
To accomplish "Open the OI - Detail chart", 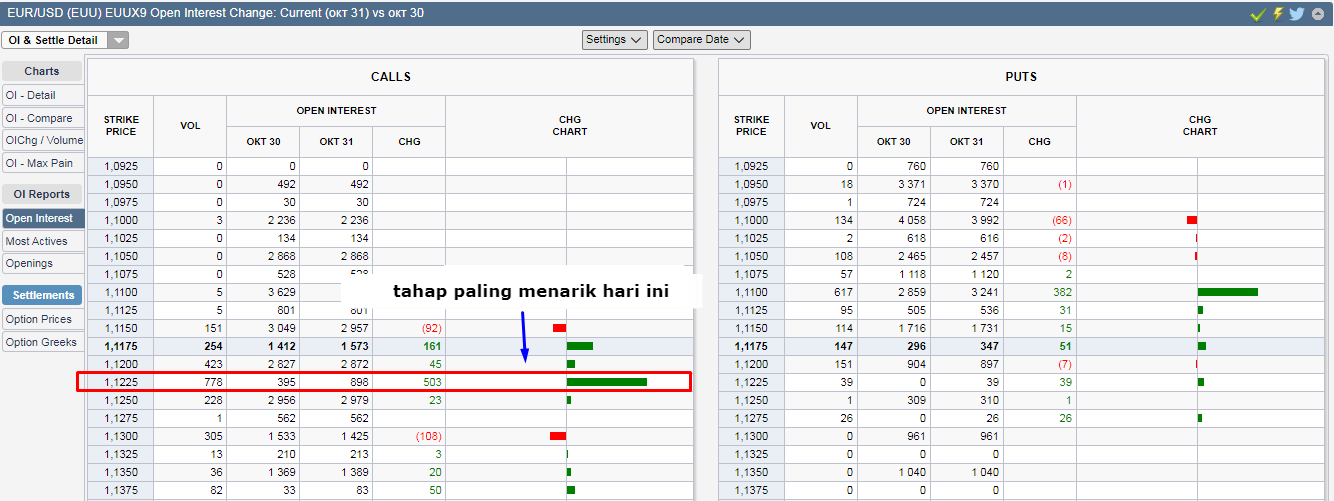I will pyautogui.click(x=43, y=95).
